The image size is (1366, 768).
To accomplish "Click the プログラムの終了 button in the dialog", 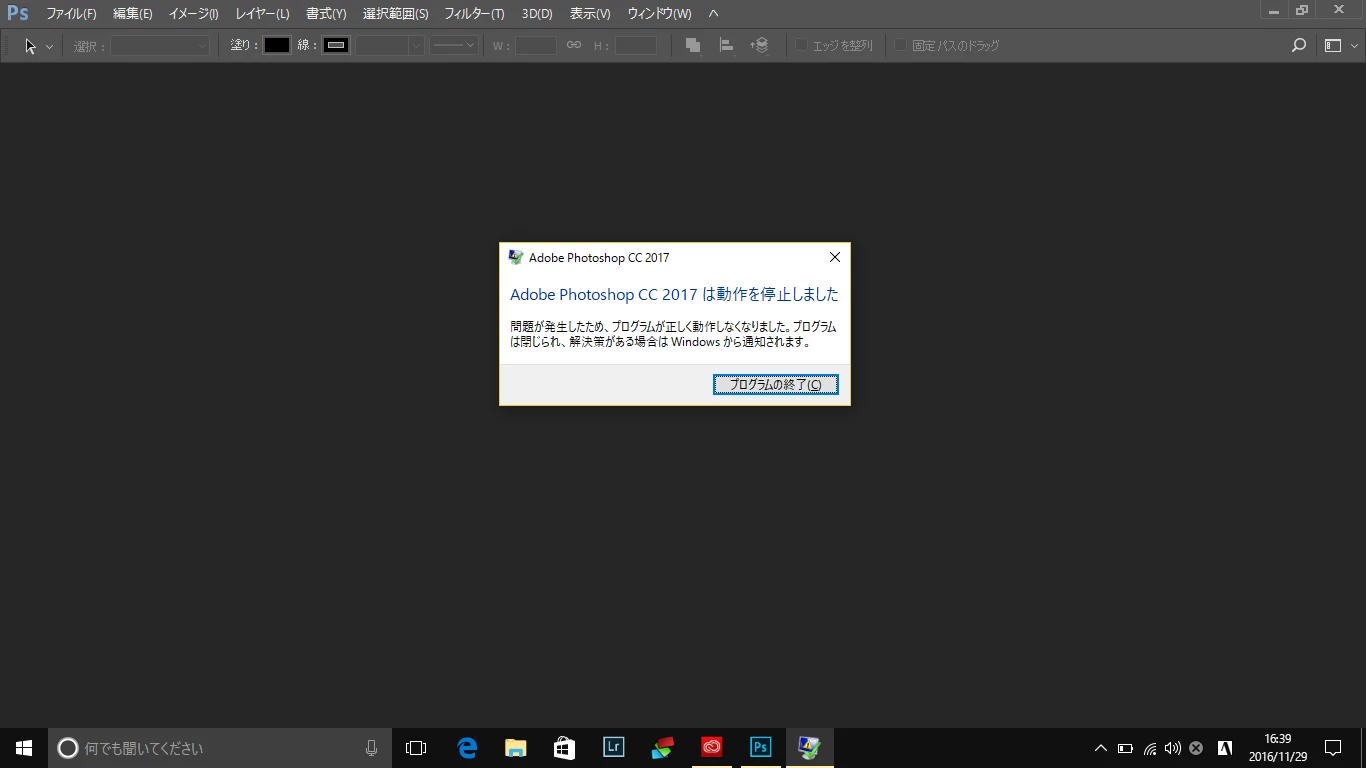I will [775, 385].
